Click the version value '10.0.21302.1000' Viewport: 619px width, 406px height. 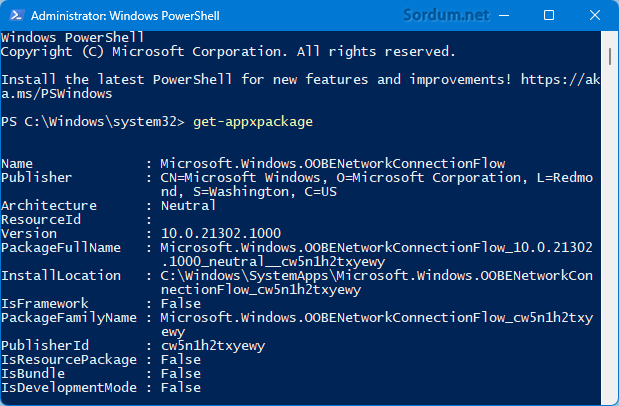tap(221, 233)
